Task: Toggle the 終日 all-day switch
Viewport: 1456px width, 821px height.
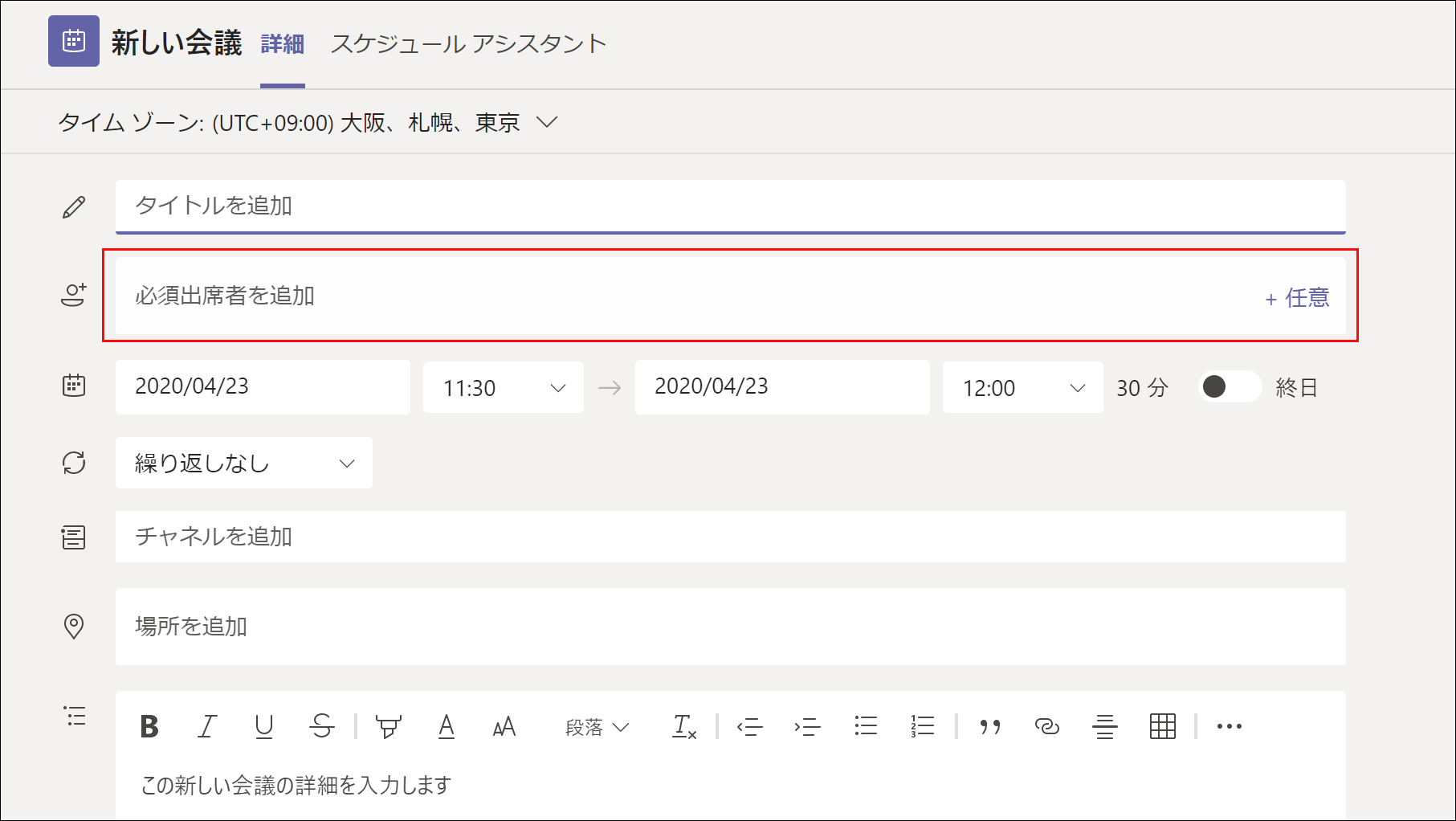Action: coord(1230,387)
